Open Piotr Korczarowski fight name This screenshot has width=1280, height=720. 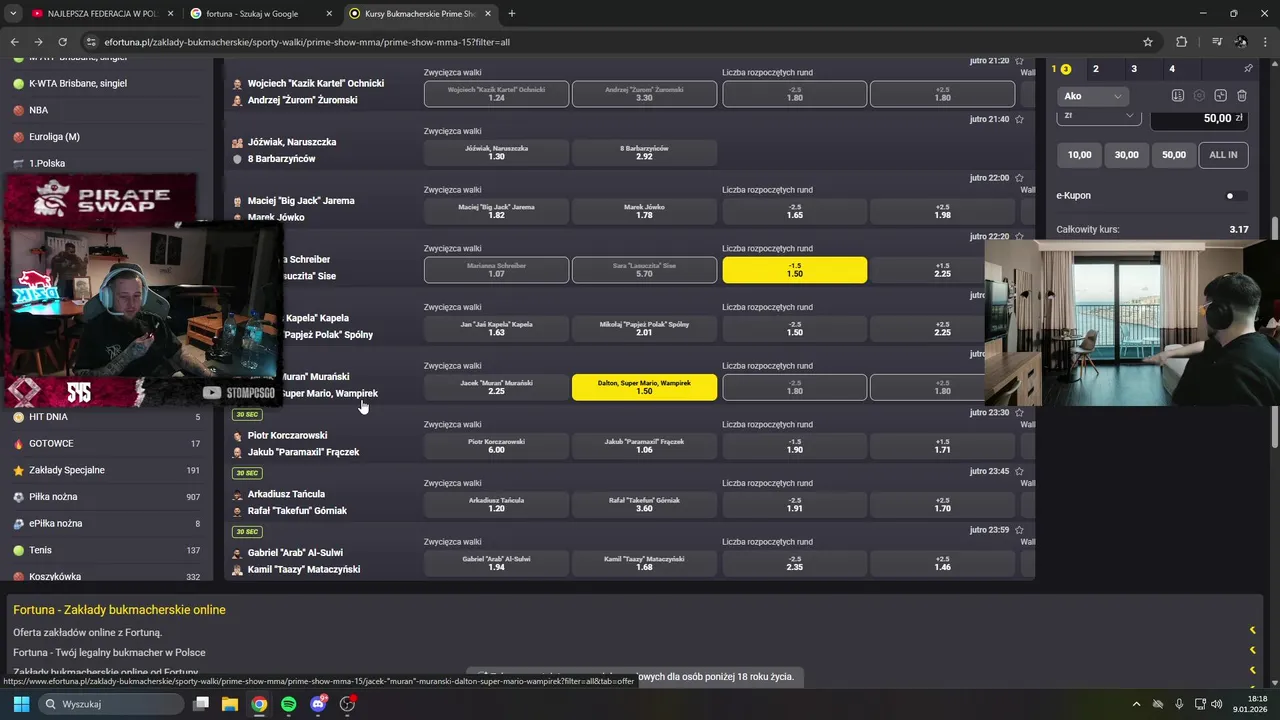click(x=287, y=435)
